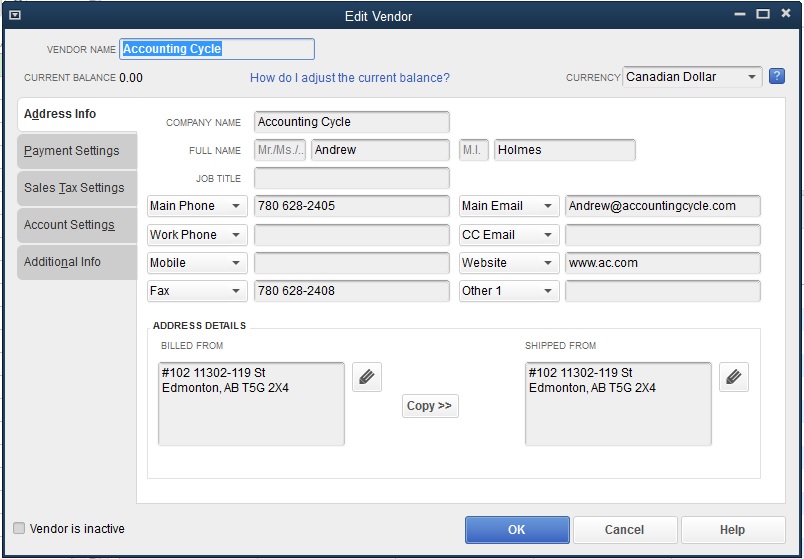Select the Address Info tab
This screenshot has height=559, width=804.
tap(77, 114)
